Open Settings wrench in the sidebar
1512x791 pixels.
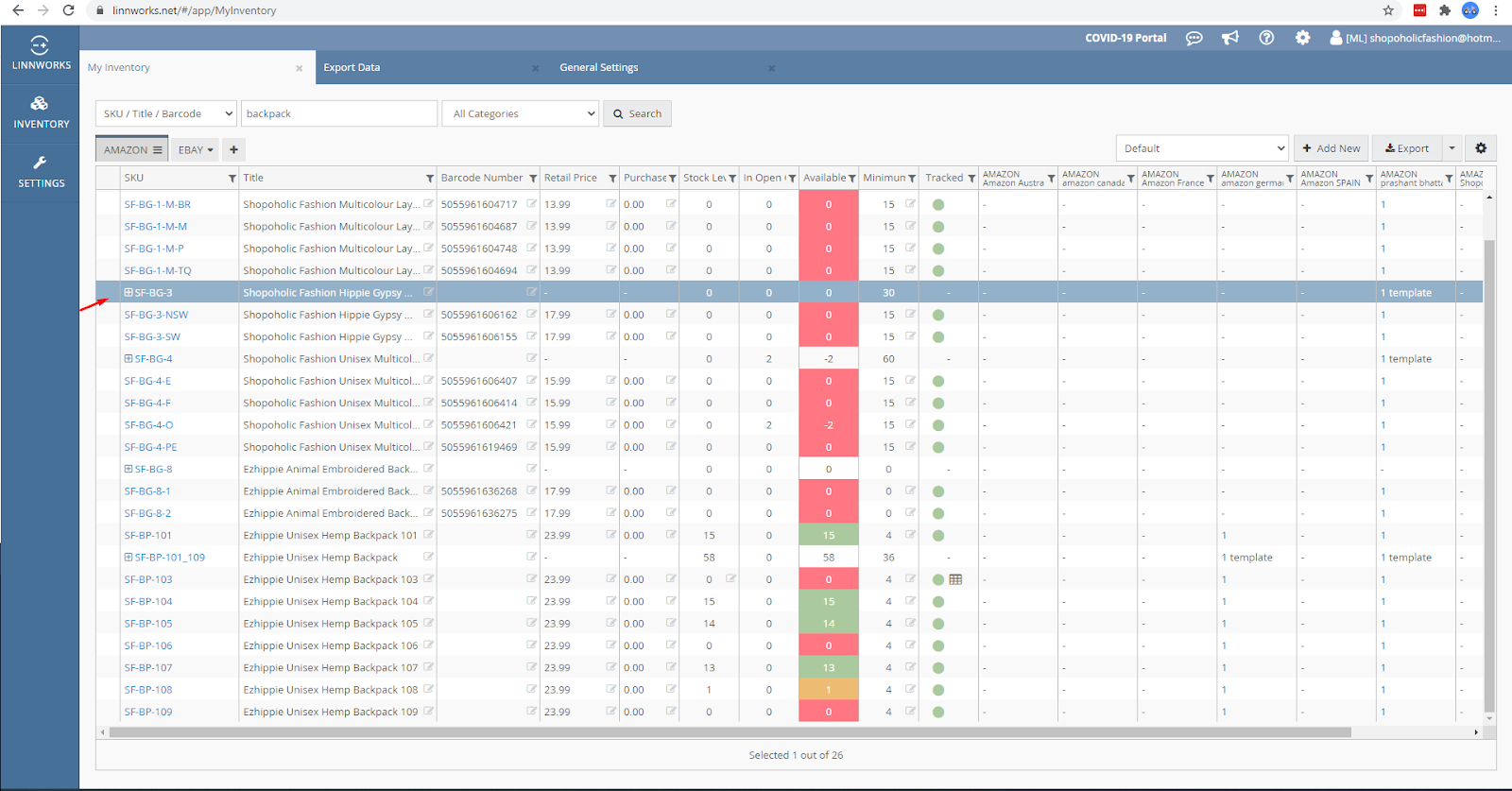[41, 172]
